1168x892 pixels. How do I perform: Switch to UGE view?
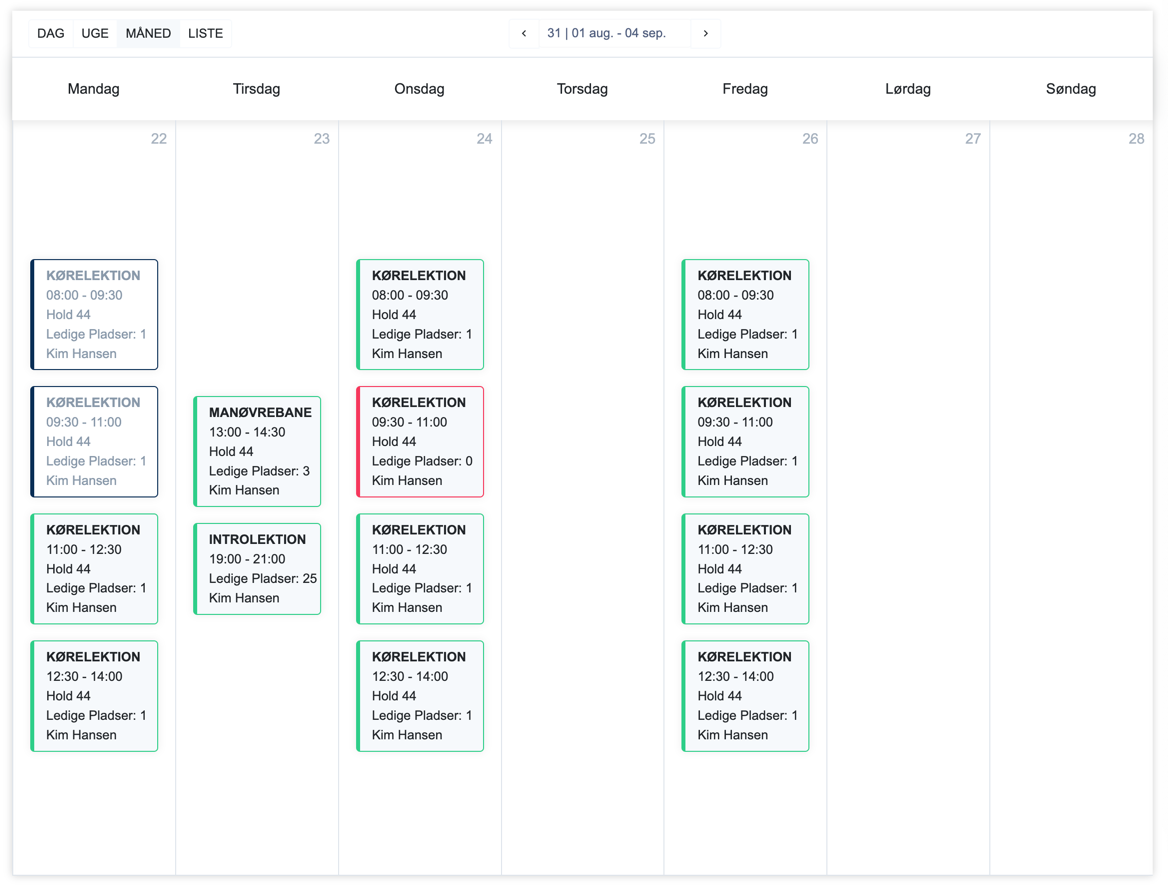[95, 34]
